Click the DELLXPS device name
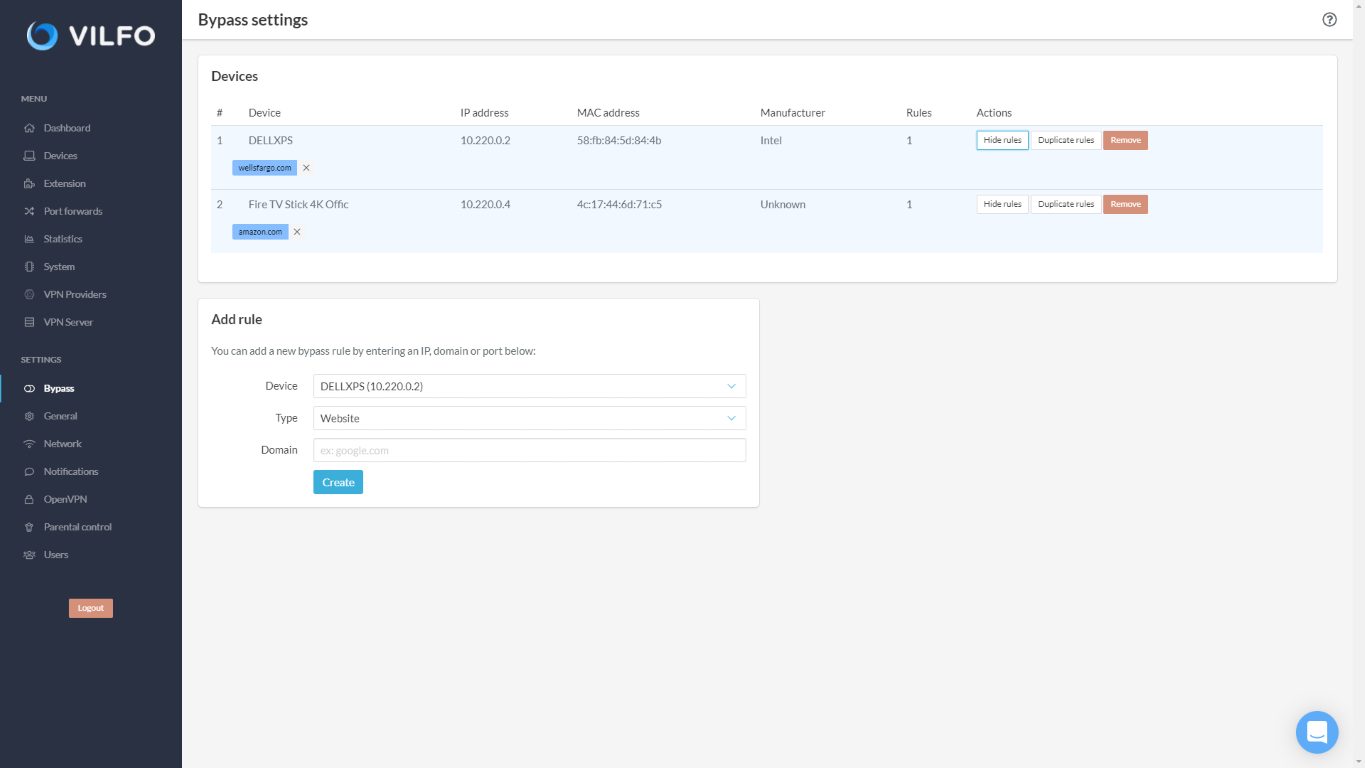This screenshot has height=768, width=1365. pos(271,140)
